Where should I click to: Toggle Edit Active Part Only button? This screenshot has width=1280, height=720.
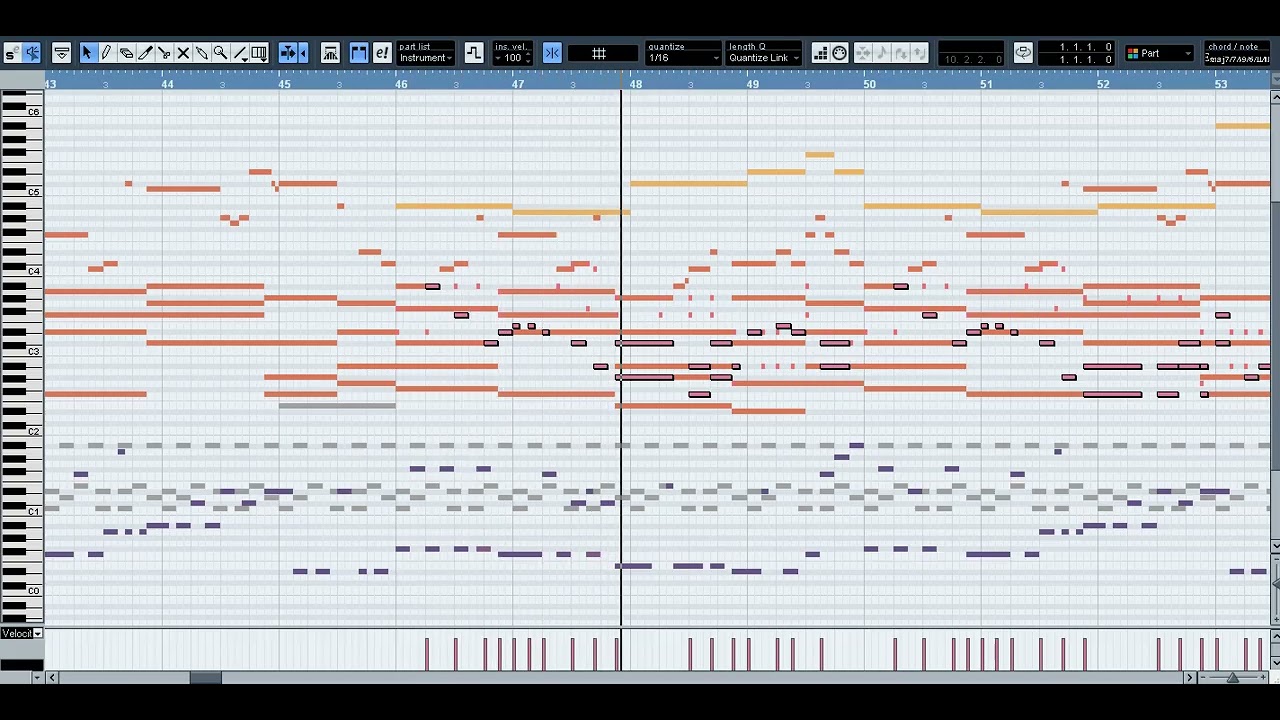[x=382, y=53]
